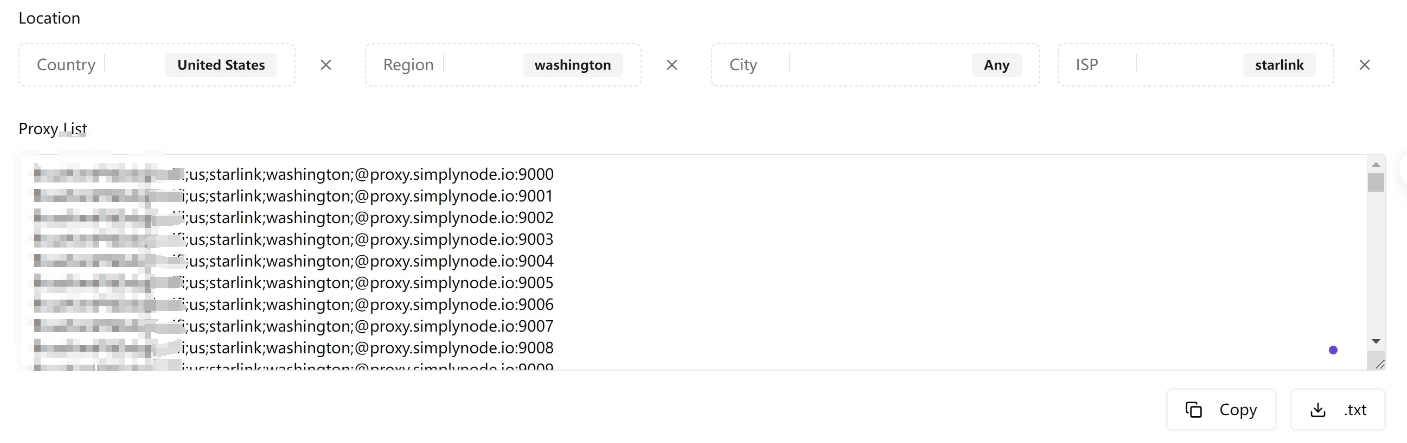Click the Proxy List scrollbar thumb
Screen dimensions: 1407x443
pos(1376,182)
